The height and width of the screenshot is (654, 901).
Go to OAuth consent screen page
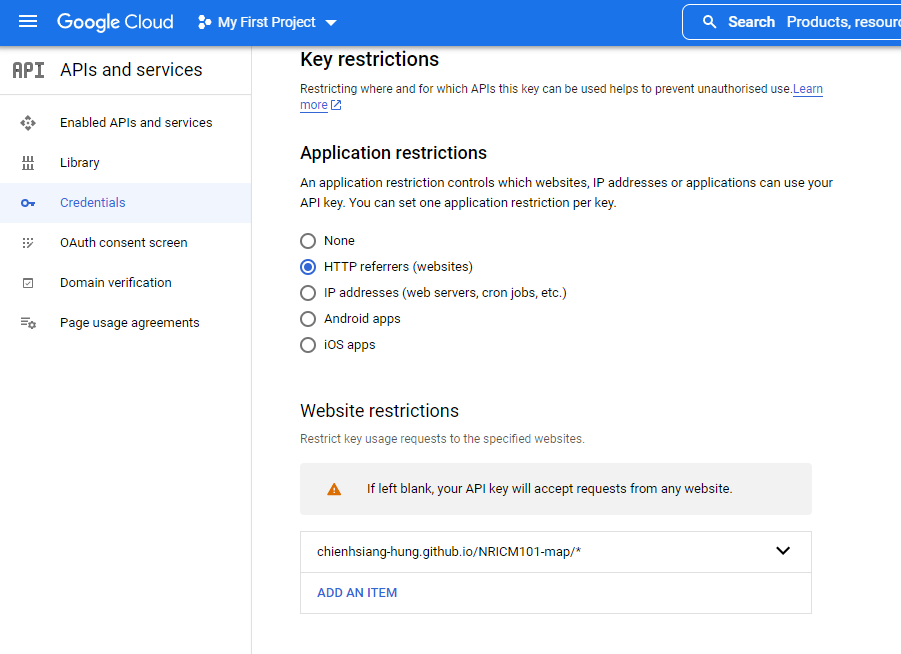123,243
